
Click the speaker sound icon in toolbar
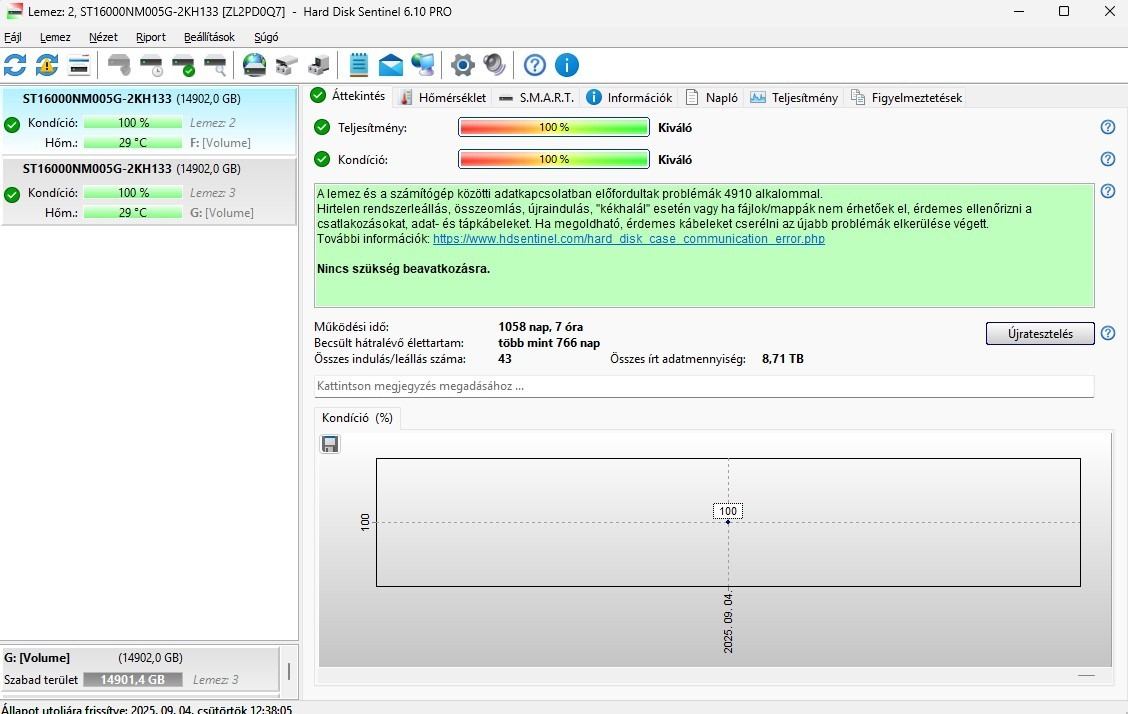tap(494, 65)
